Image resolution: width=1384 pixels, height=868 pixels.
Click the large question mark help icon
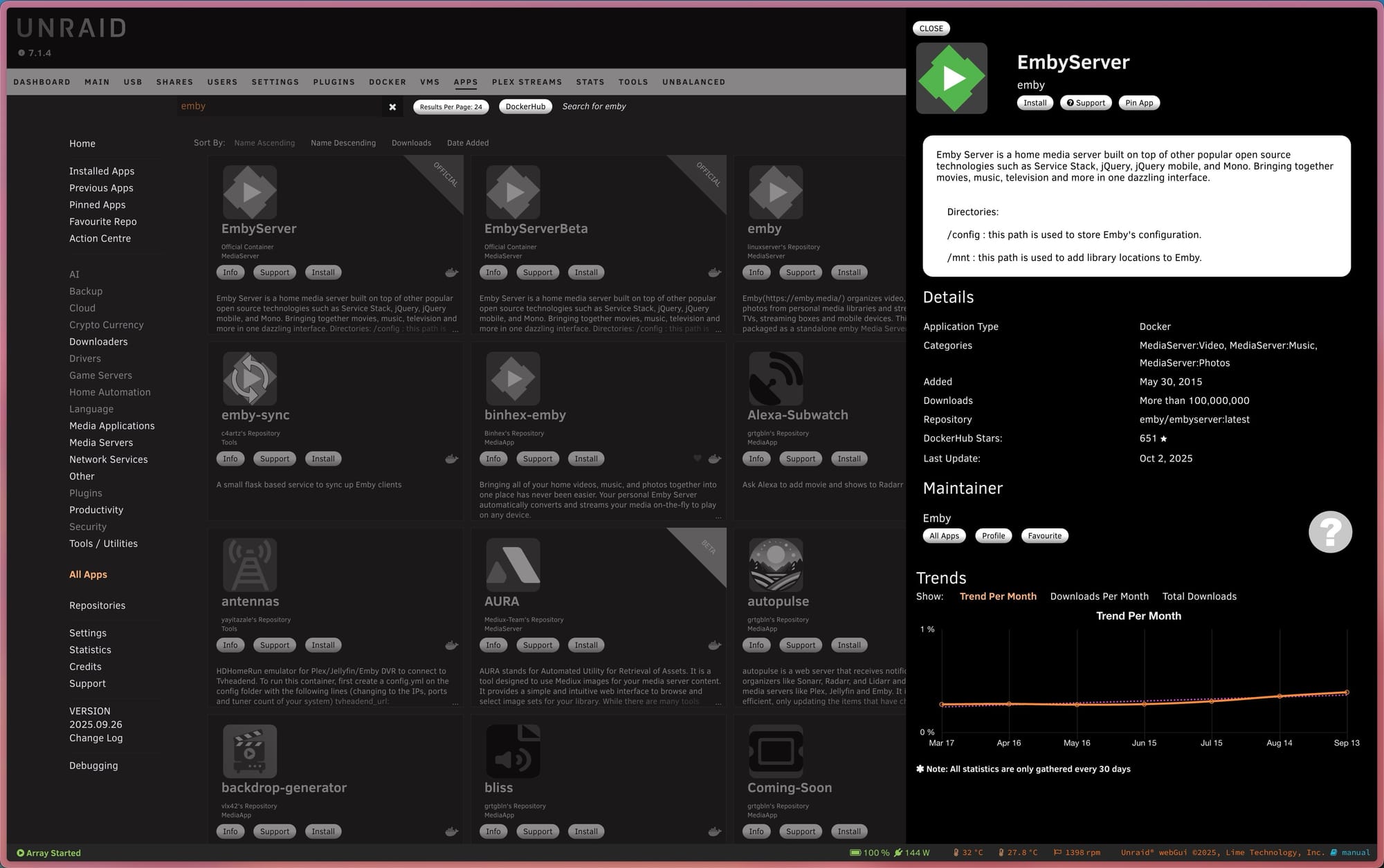click(1330, 532)
